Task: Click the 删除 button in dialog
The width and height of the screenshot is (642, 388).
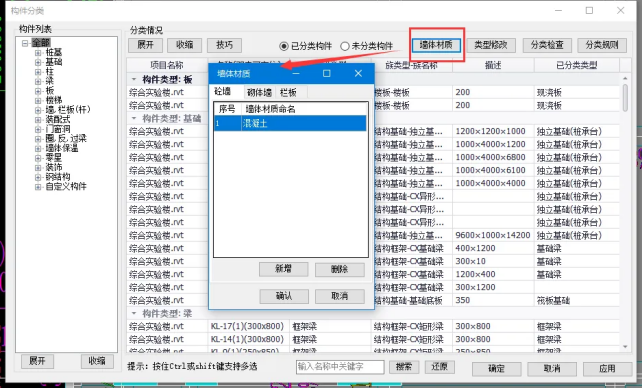Action: coord(339,269)
